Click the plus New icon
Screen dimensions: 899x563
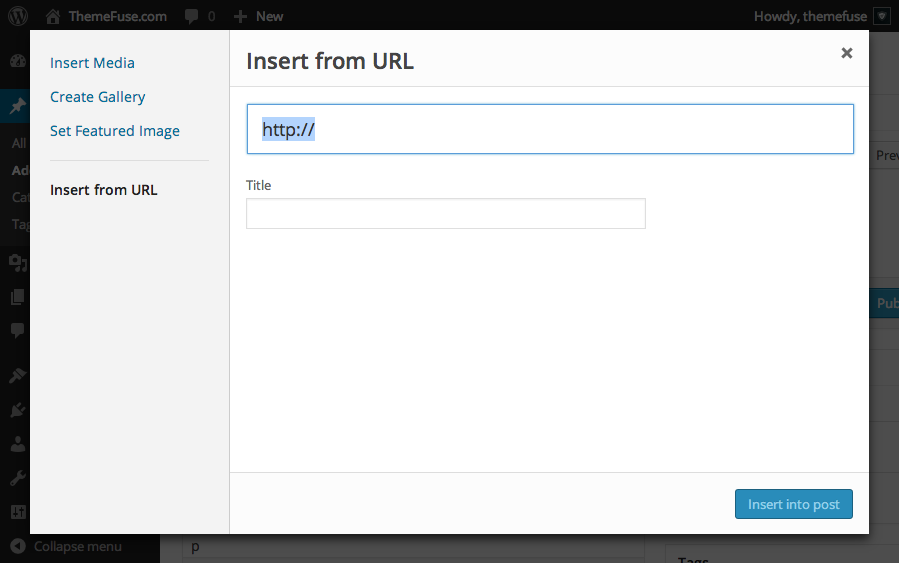[x=240, y=16]
